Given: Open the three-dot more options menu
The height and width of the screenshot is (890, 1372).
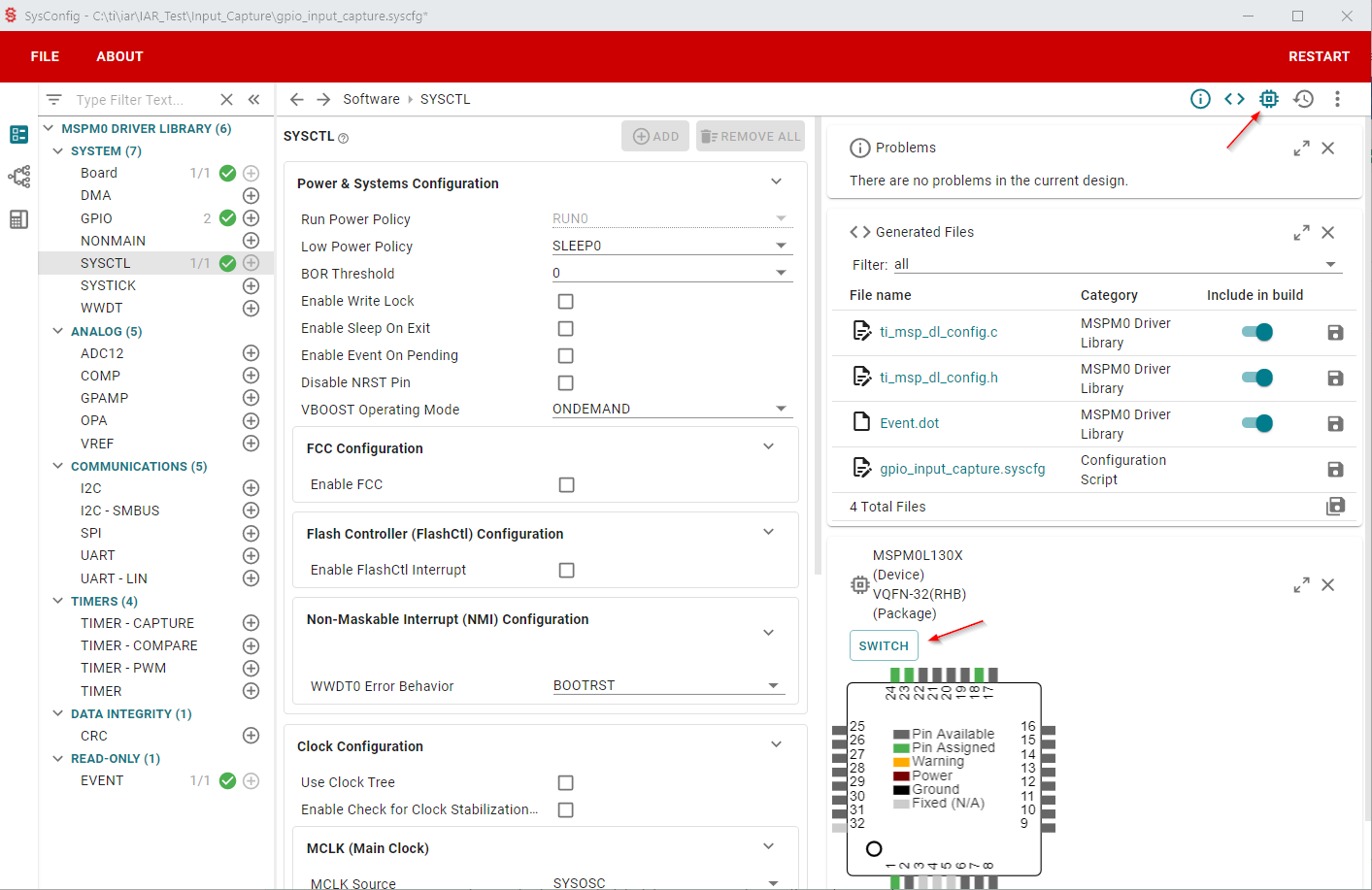Looking at the screenshot, I should (x=1337, y=99).
